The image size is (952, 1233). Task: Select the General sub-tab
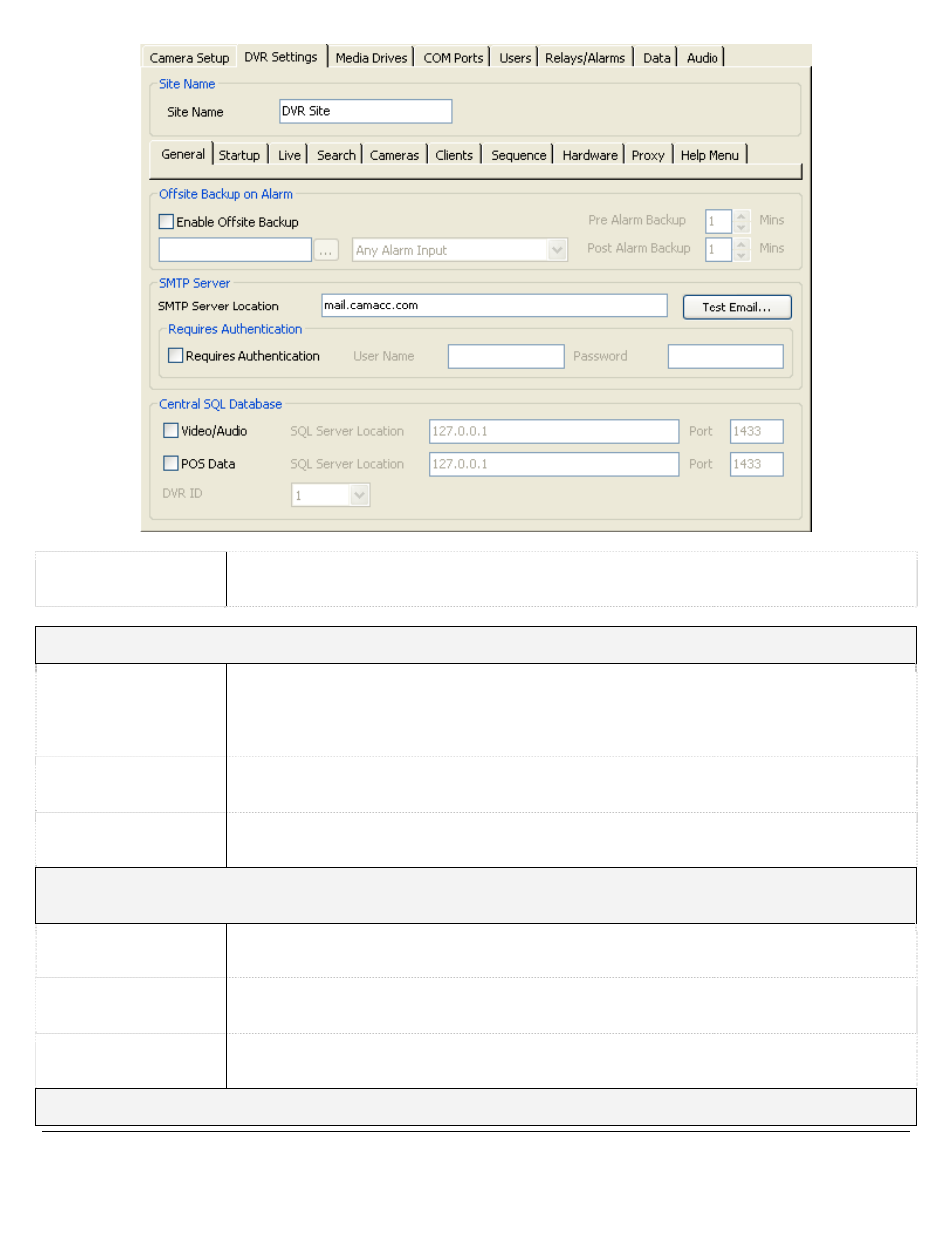(183, 154)
